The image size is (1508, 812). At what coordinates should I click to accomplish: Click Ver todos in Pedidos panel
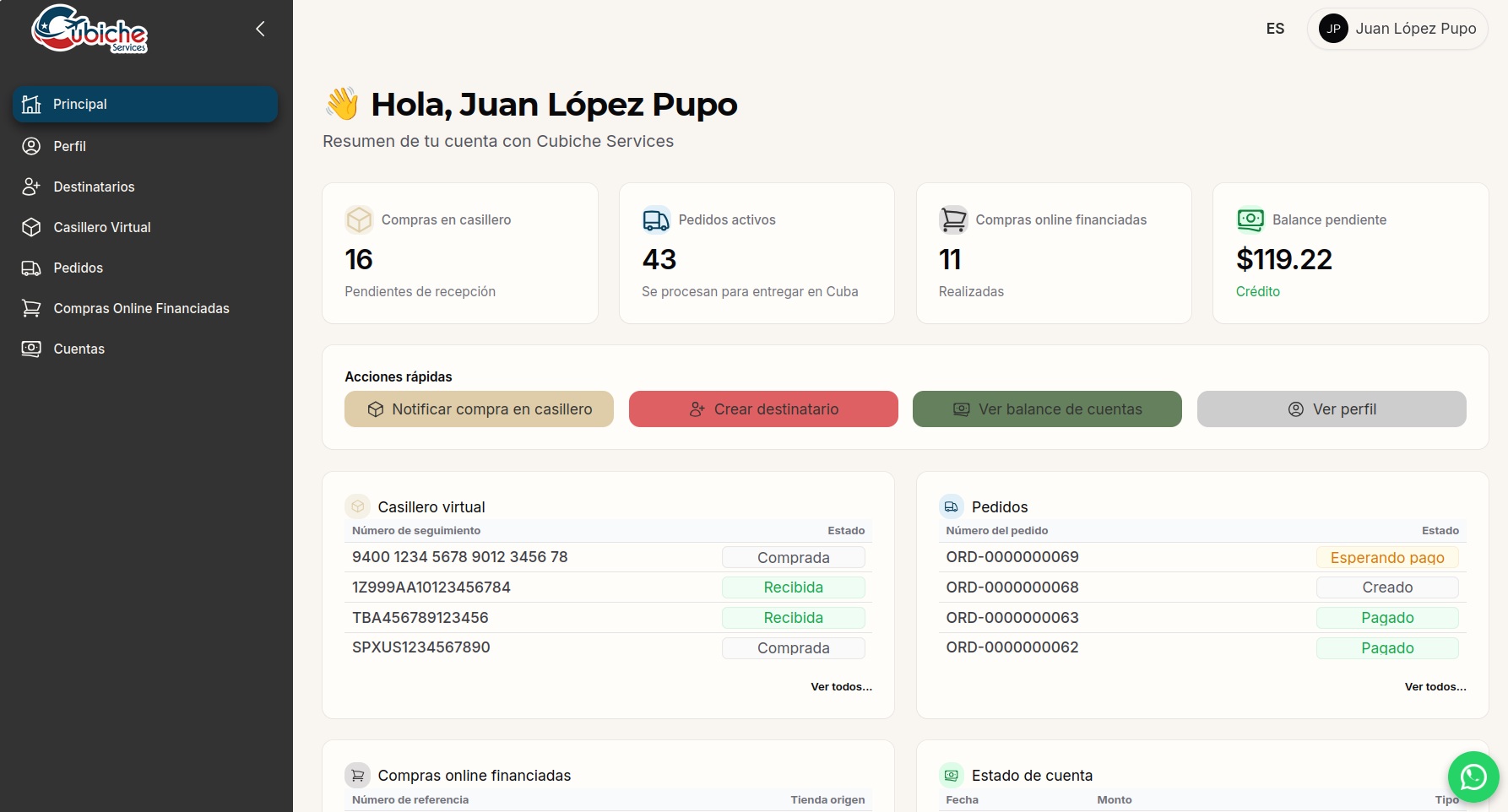(1435, 686)
